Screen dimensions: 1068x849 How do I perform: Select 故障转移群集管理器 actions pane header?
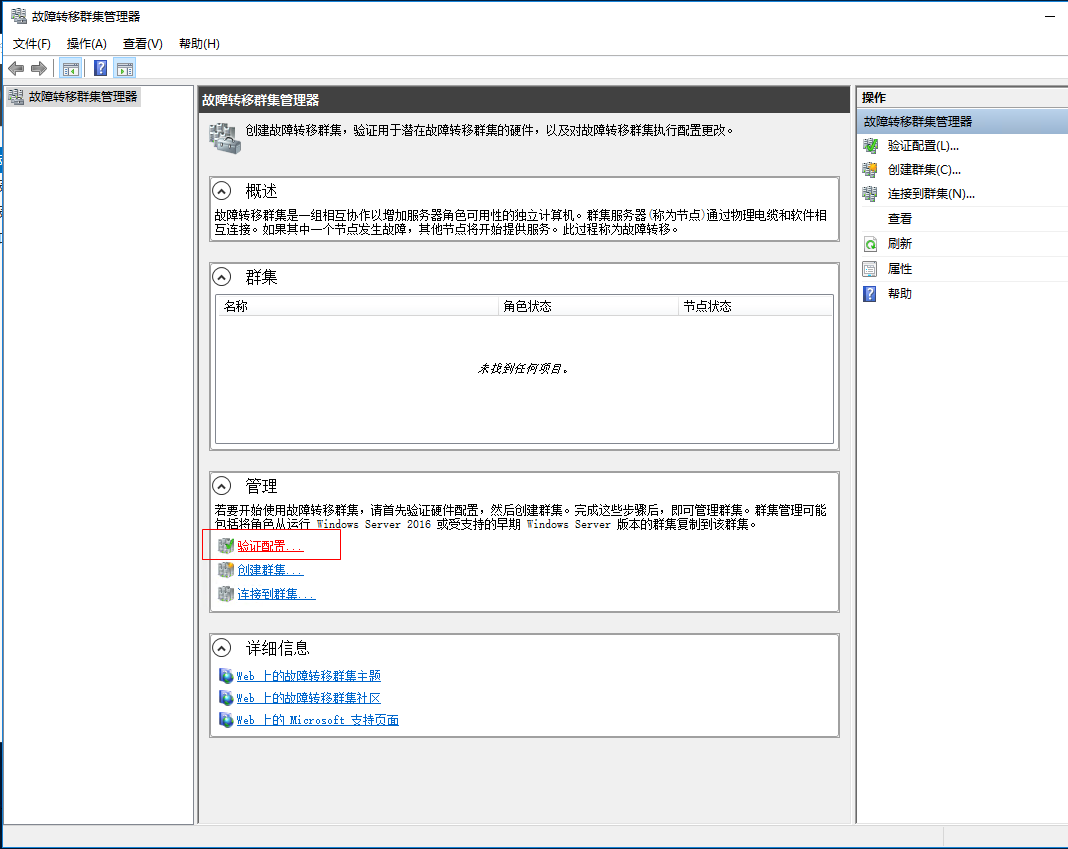pos(962,121)
